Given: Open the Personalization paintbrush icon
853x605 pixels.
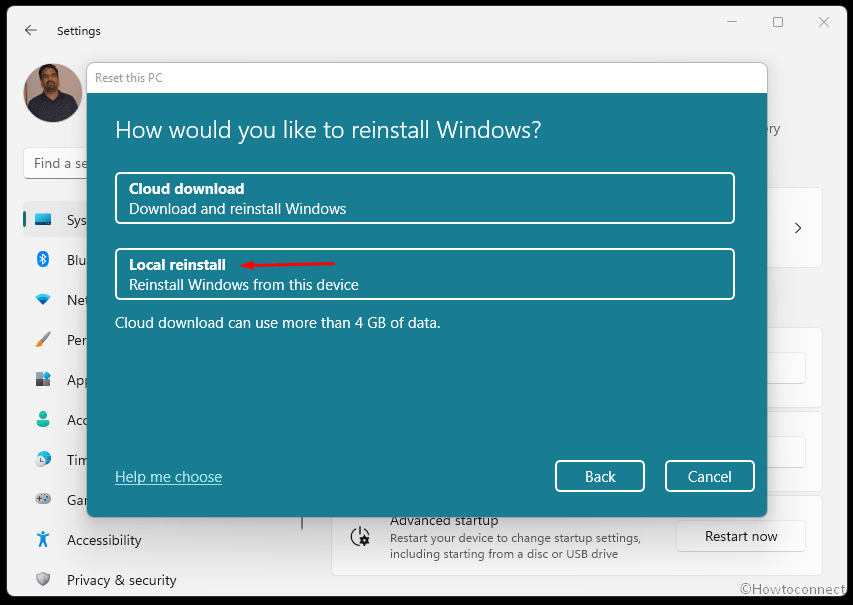Looking at the screenshot, I should [x=43, y=339].
